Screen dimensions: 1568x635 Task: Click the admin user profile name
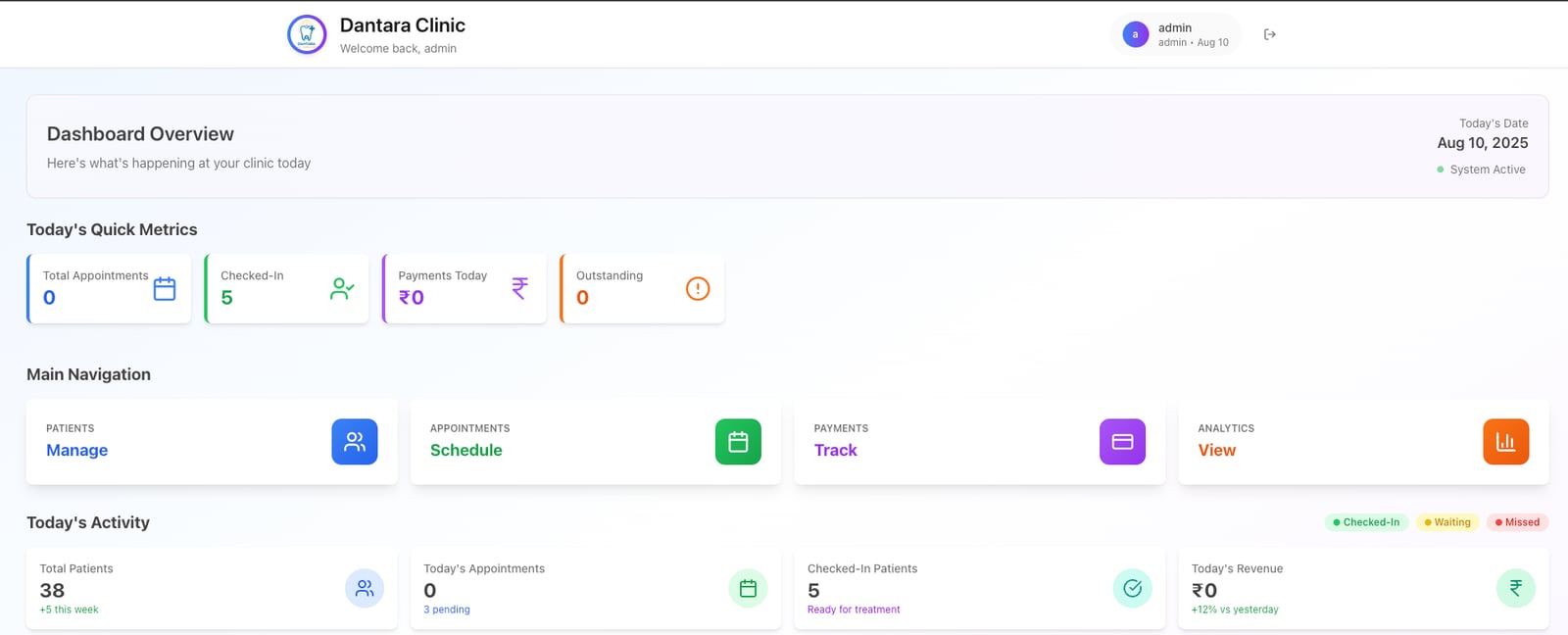point(1175,27)
